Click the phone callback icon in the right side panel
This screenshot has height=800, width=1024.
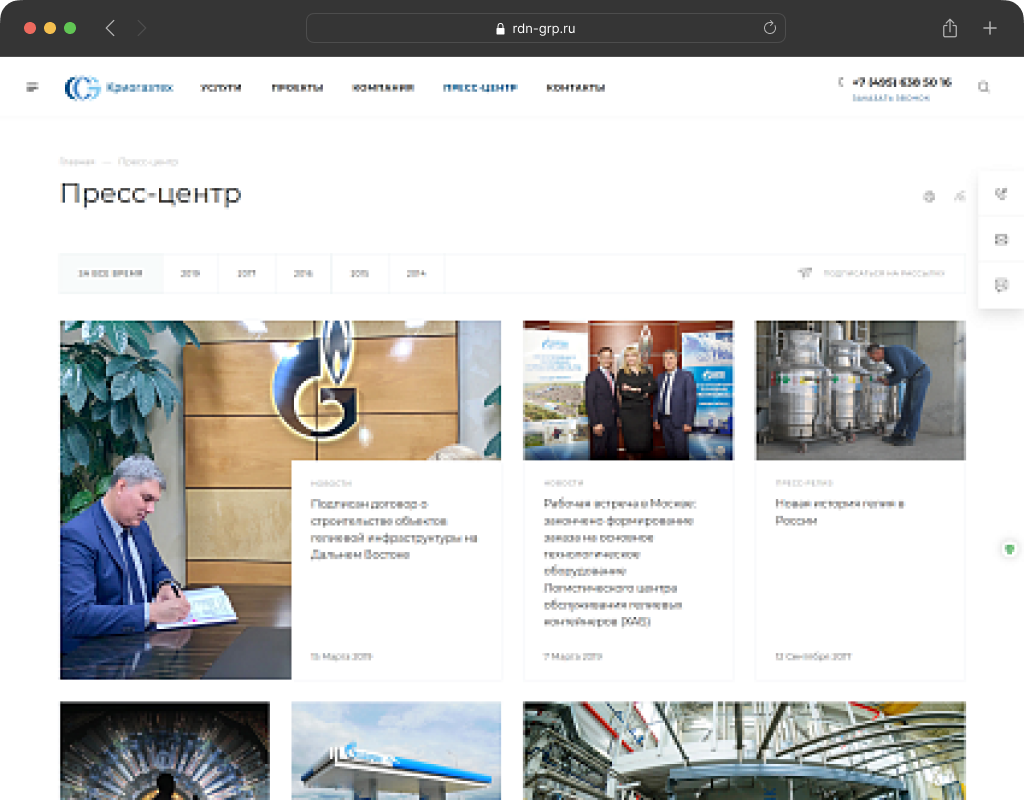click(x=1001, y=194)
